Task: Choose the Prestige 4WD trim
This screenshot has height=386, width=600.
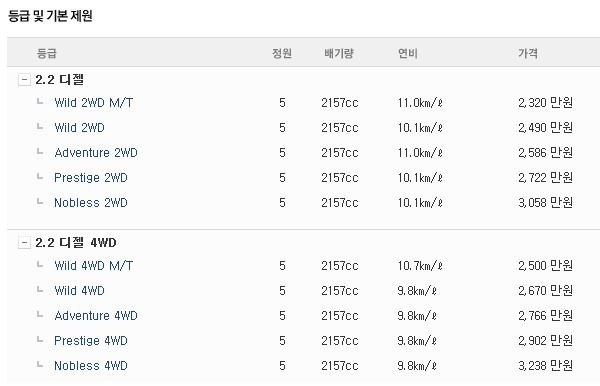Action: [x=91, y=341]
